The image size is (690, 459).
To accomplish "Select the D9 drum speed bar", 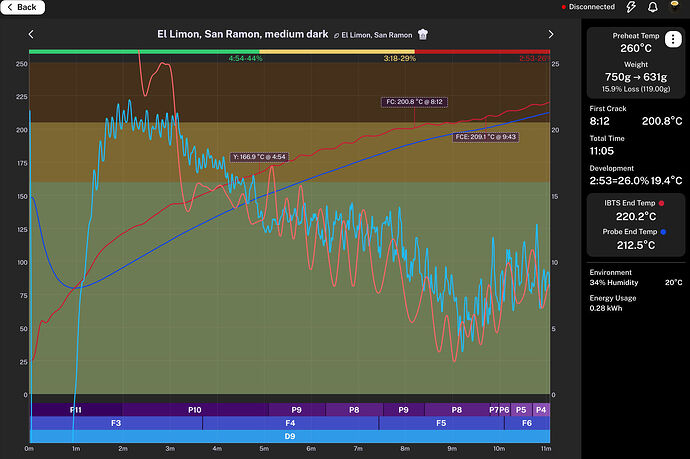I will pyautogui.click(x=290, y=436).
